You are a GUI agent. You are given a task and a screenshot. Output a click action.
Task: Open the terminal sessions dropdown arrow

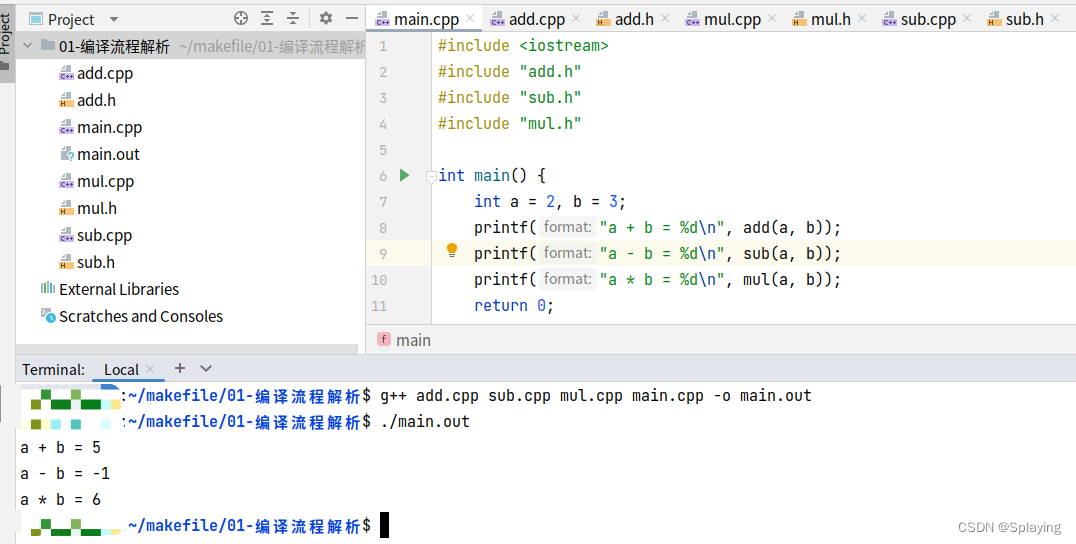pos(205,368)
